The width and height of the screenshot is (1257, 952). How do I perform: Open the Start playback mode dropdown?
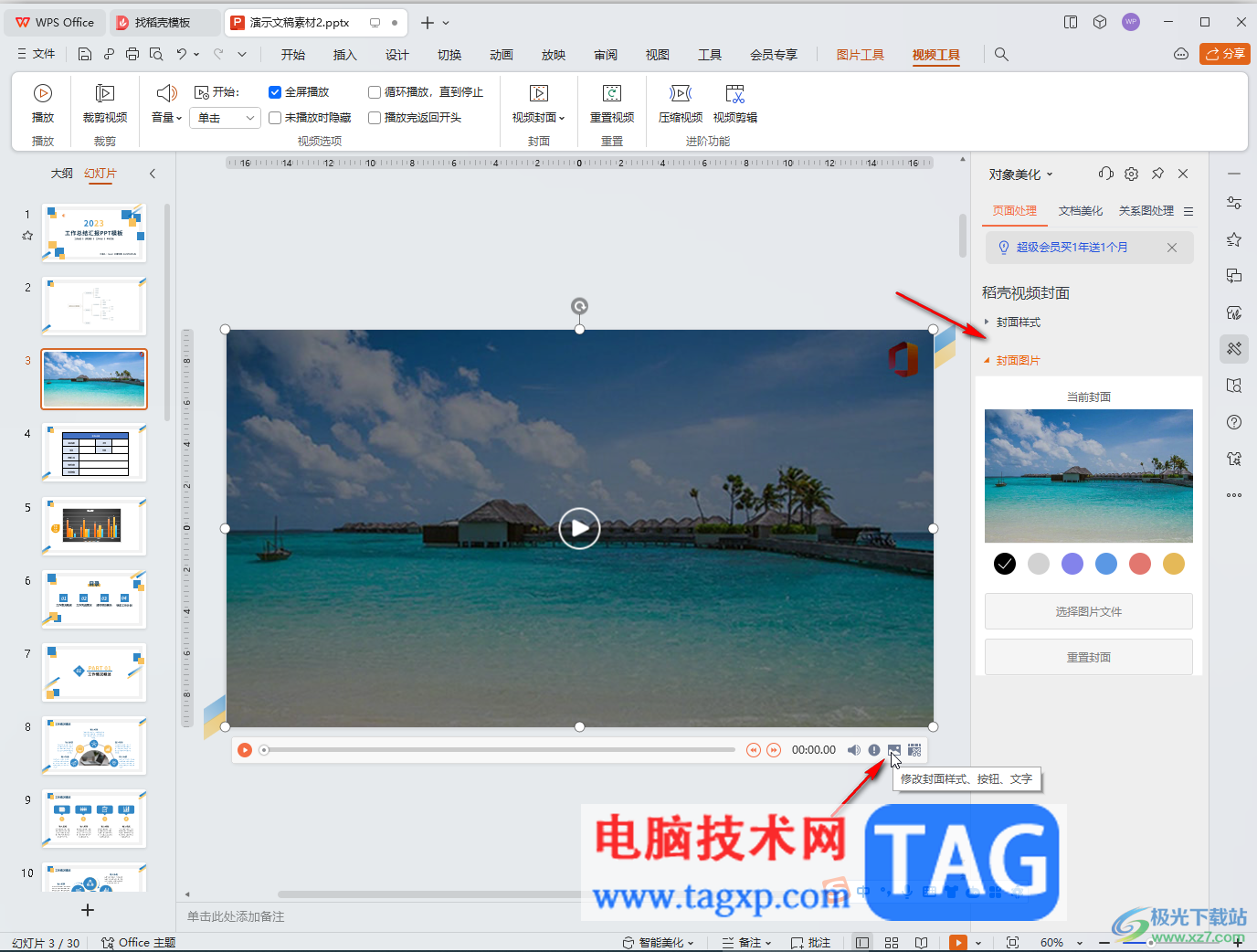coord(226,118)
